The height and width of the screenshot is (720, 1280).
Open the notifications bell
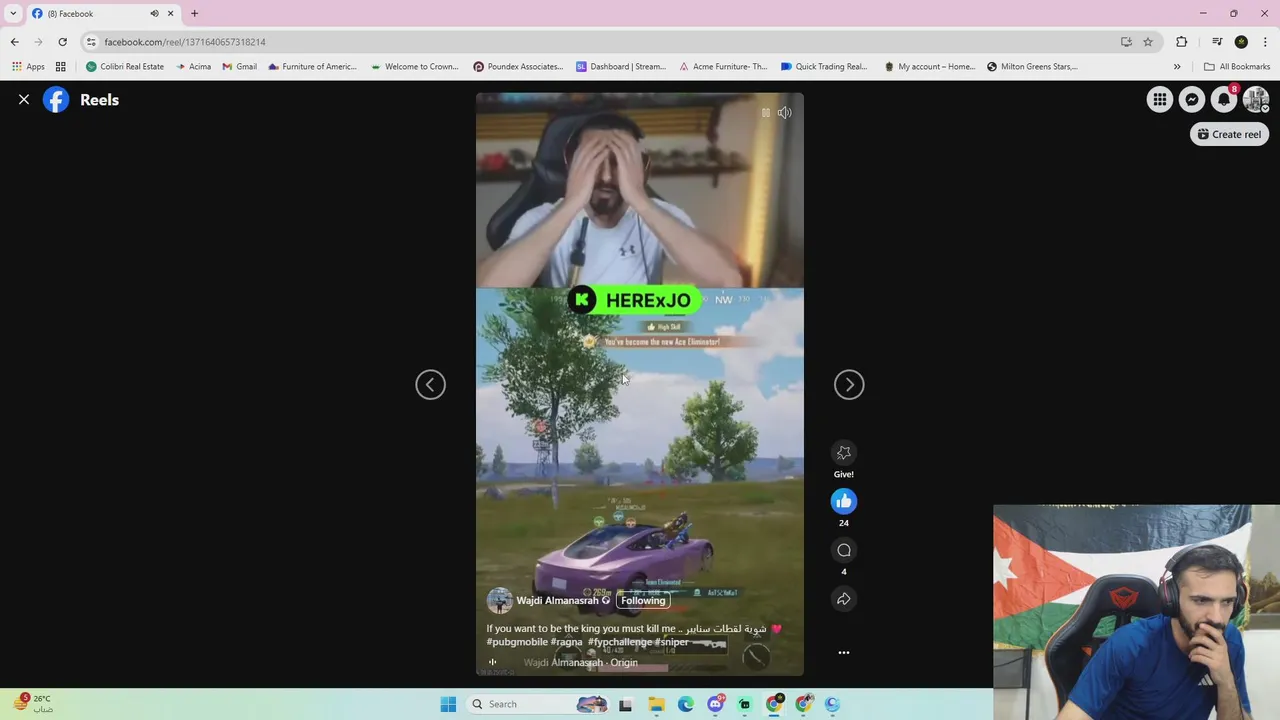tap(1223, 100)
